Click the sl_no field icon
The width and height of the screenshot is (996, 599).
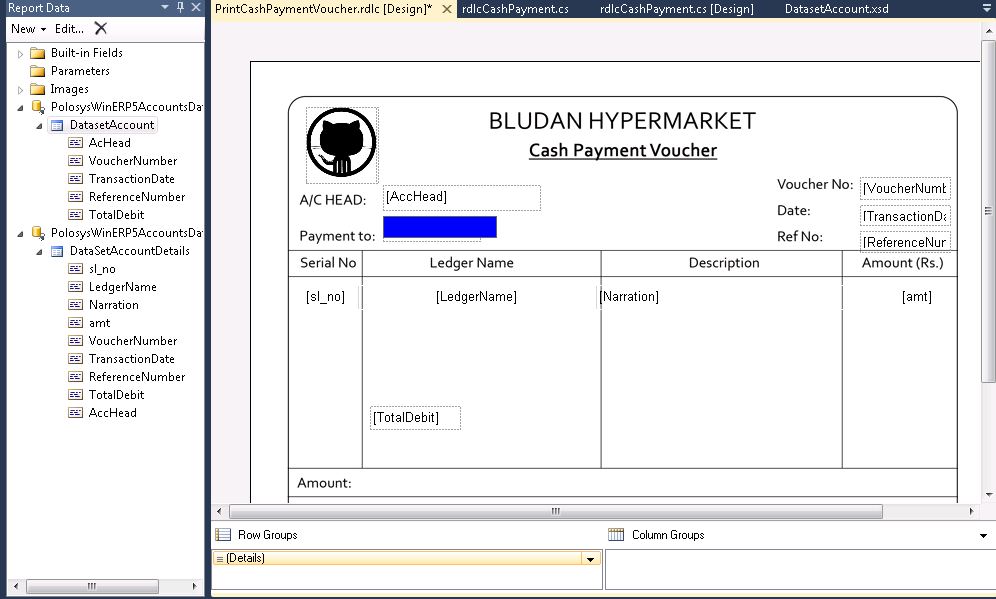76,269
